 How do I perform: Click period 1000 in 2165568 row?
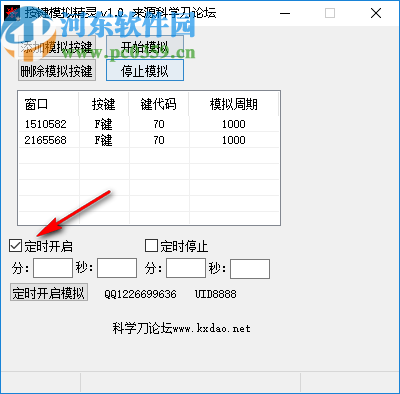(x=234, y=140)
